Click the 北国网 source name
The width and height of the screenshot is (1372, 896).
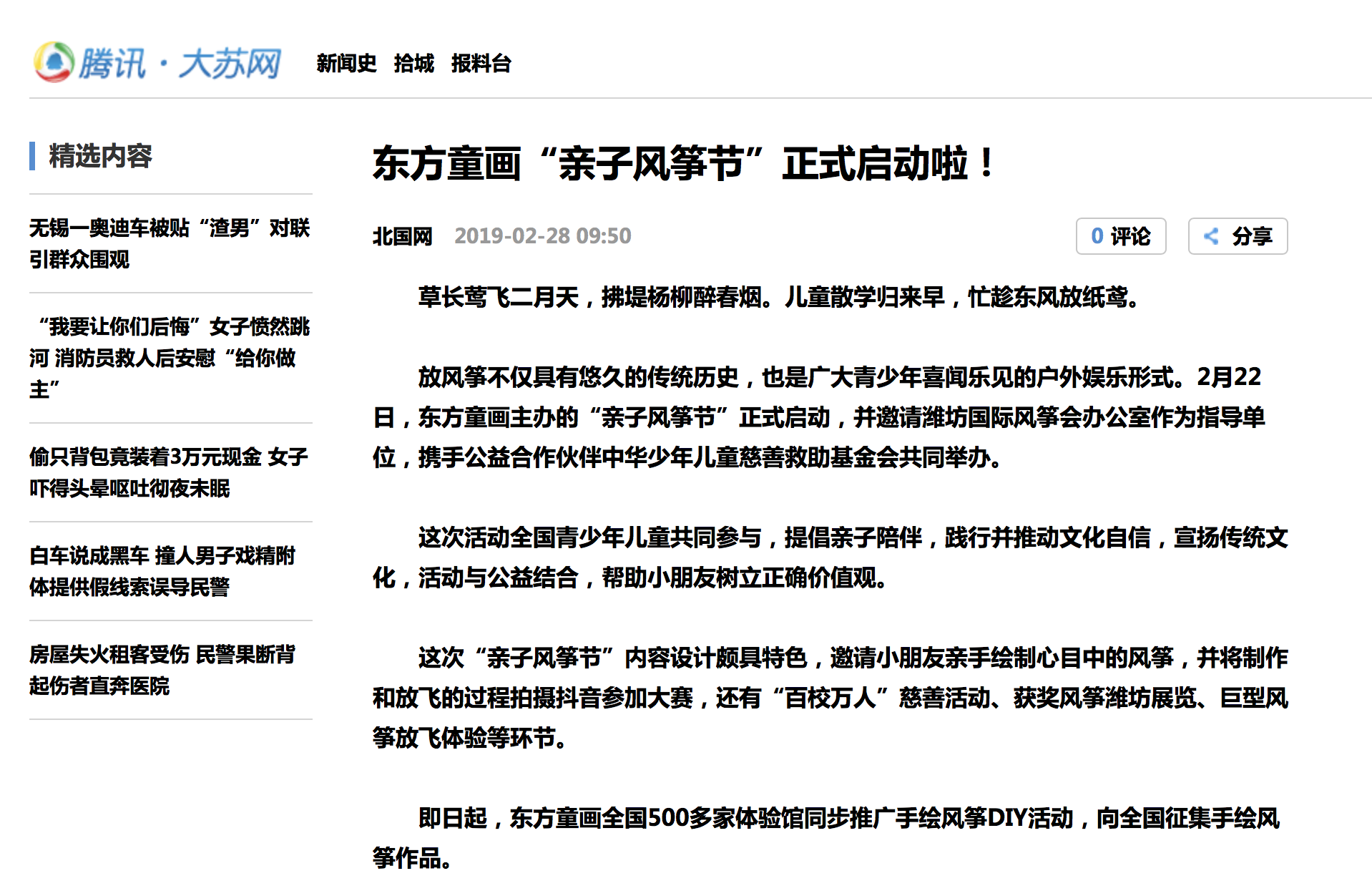402,236
